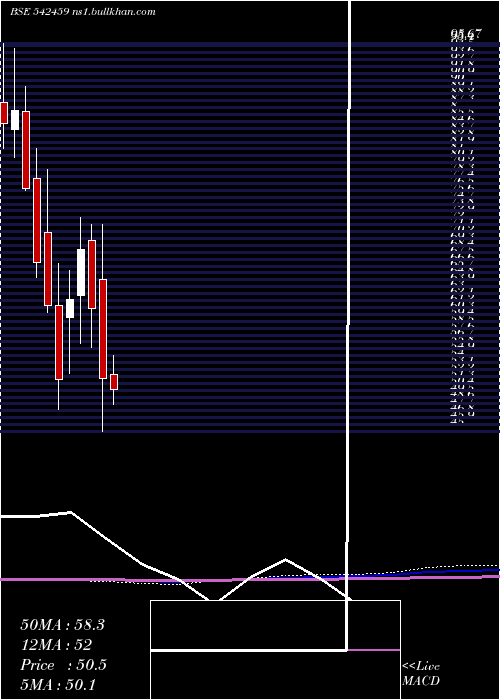Click the '<<Live MACD' label
Screen dimensions: 500x700
pos(421,674)
